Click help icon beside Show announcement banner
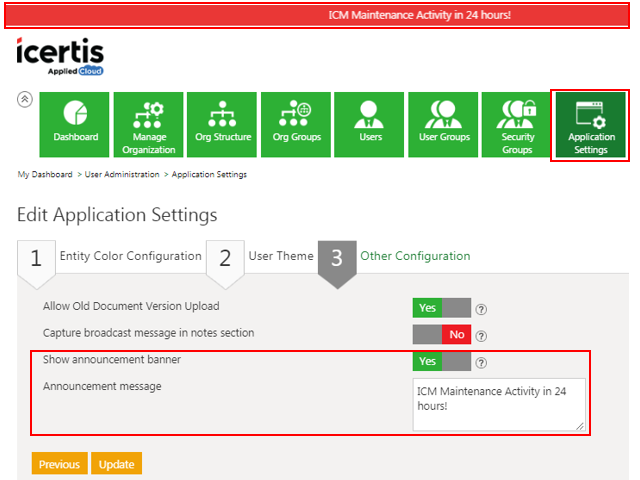The width and height of the screenshot is (640, 480). coord(481,362)
